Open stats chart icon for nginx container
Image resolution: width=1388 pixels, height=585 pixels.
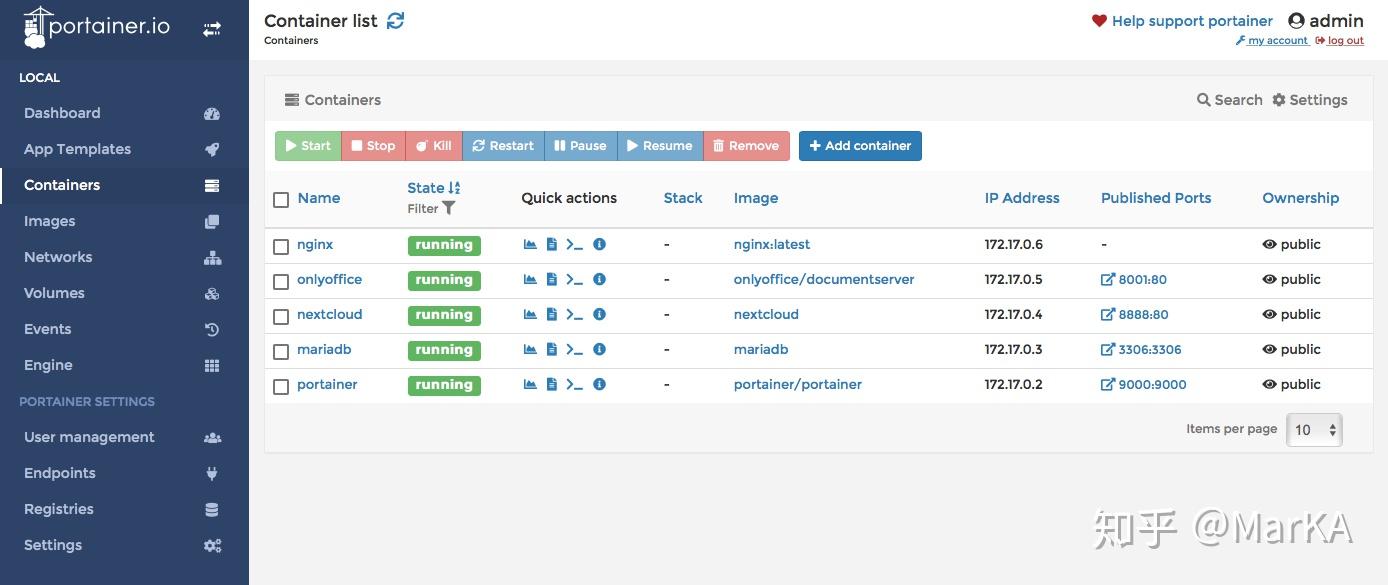click(530, 244)
